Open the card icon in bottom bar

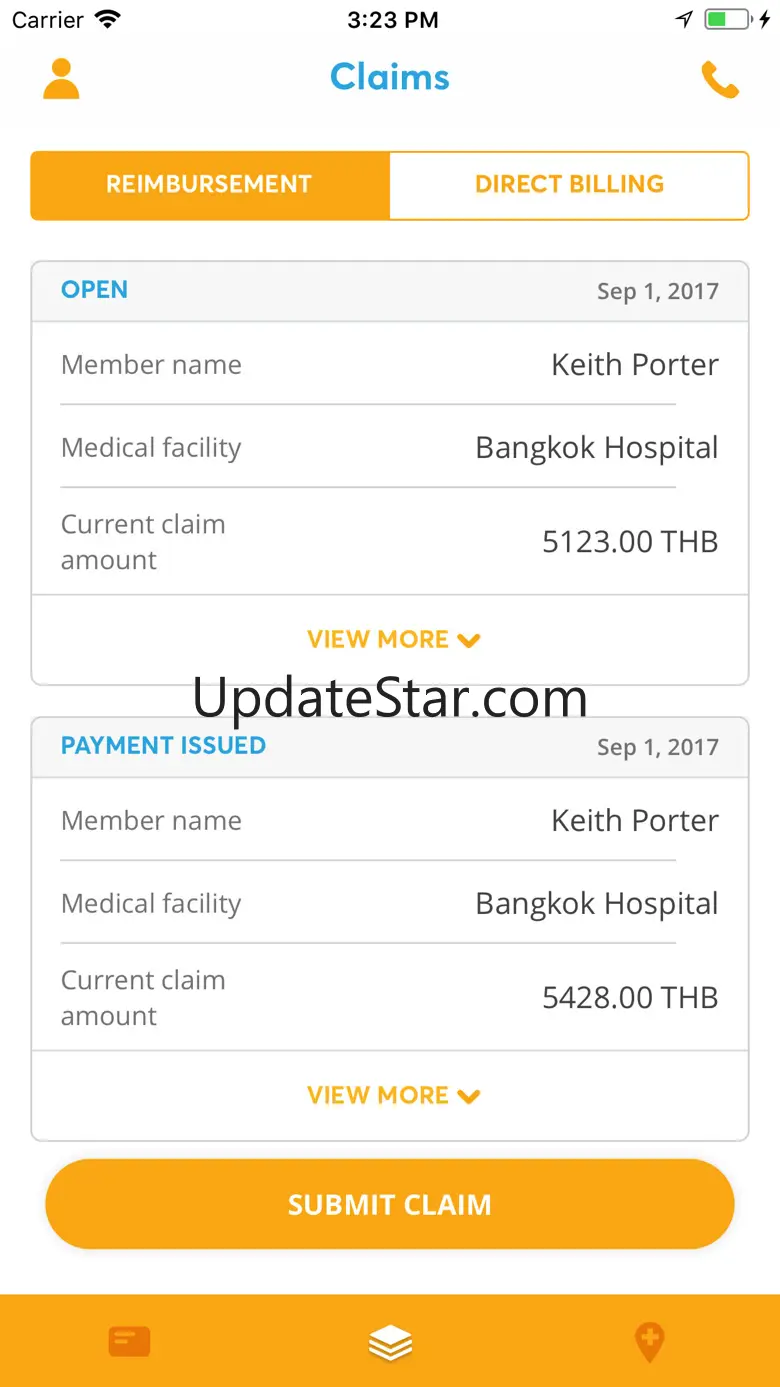tap(130, 1341)
